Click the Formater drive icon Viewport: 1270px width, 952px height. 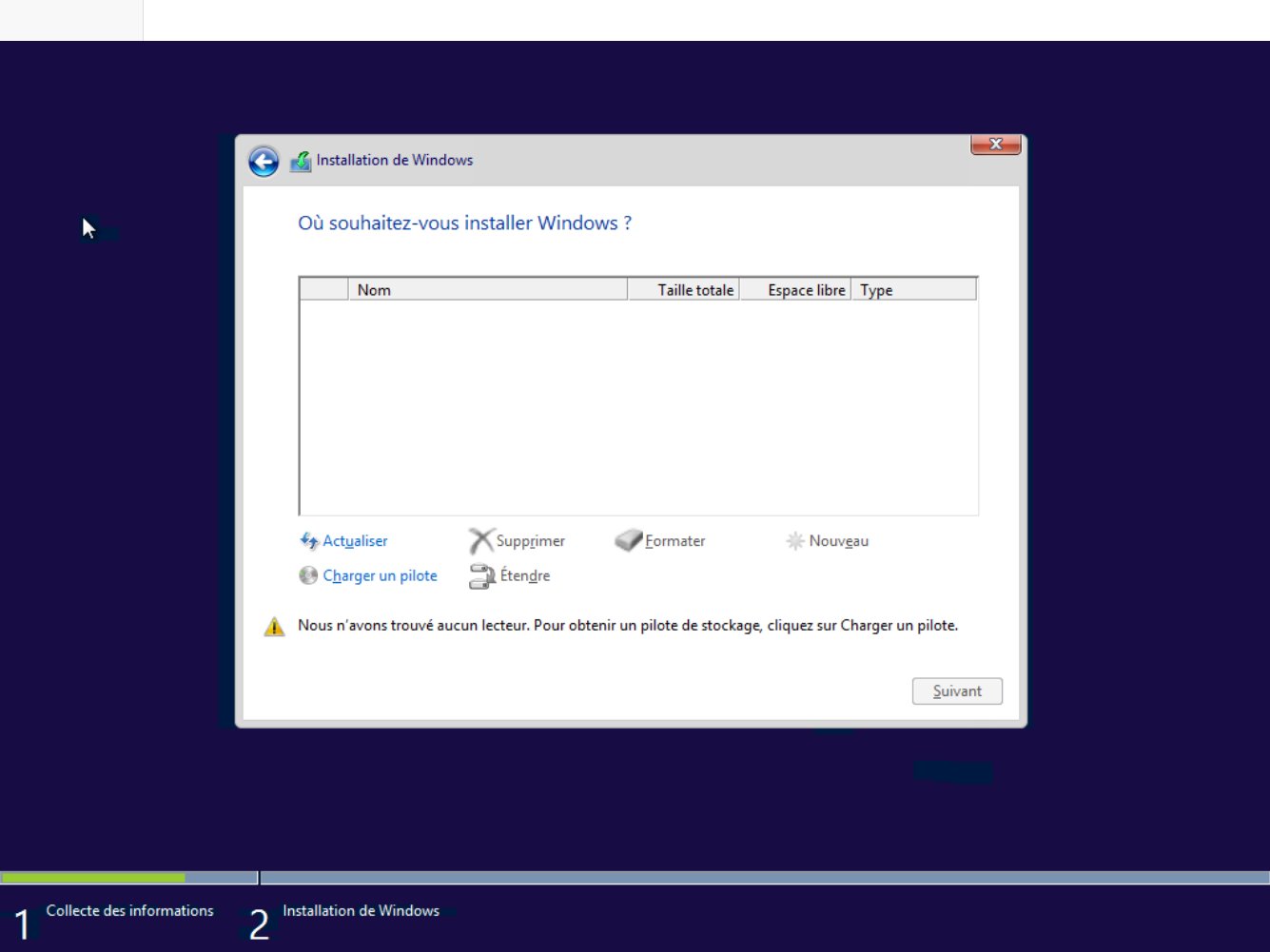[x=629, y=541]
